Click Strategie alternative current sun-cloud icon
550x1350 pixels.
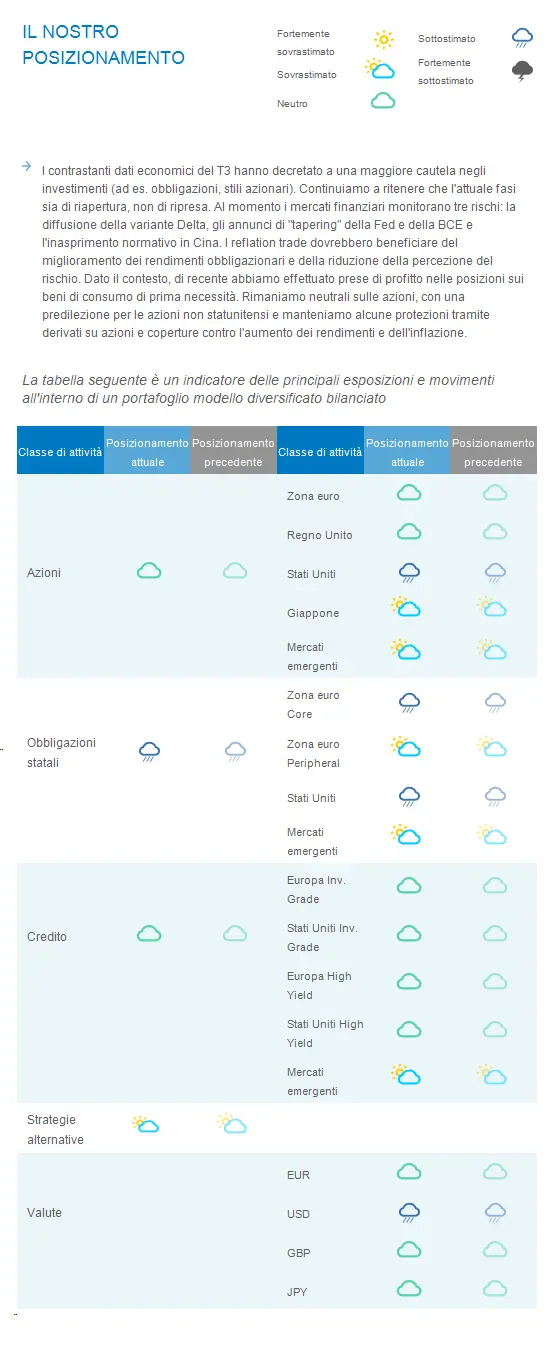tap(146, 1124)
